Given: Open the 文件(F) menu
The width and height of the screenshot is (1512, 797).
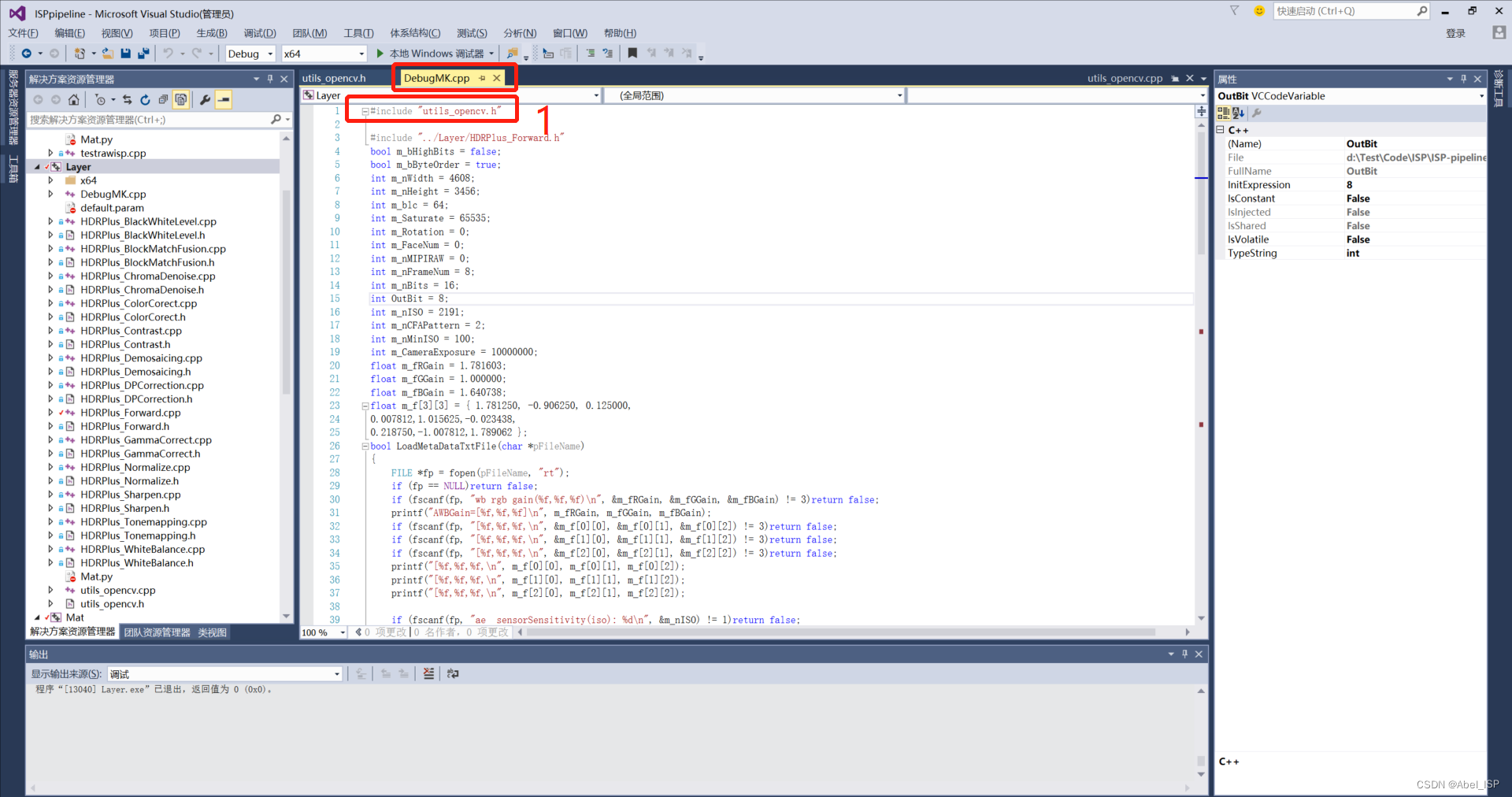Looking at the screenshot, I should (23, 32).
